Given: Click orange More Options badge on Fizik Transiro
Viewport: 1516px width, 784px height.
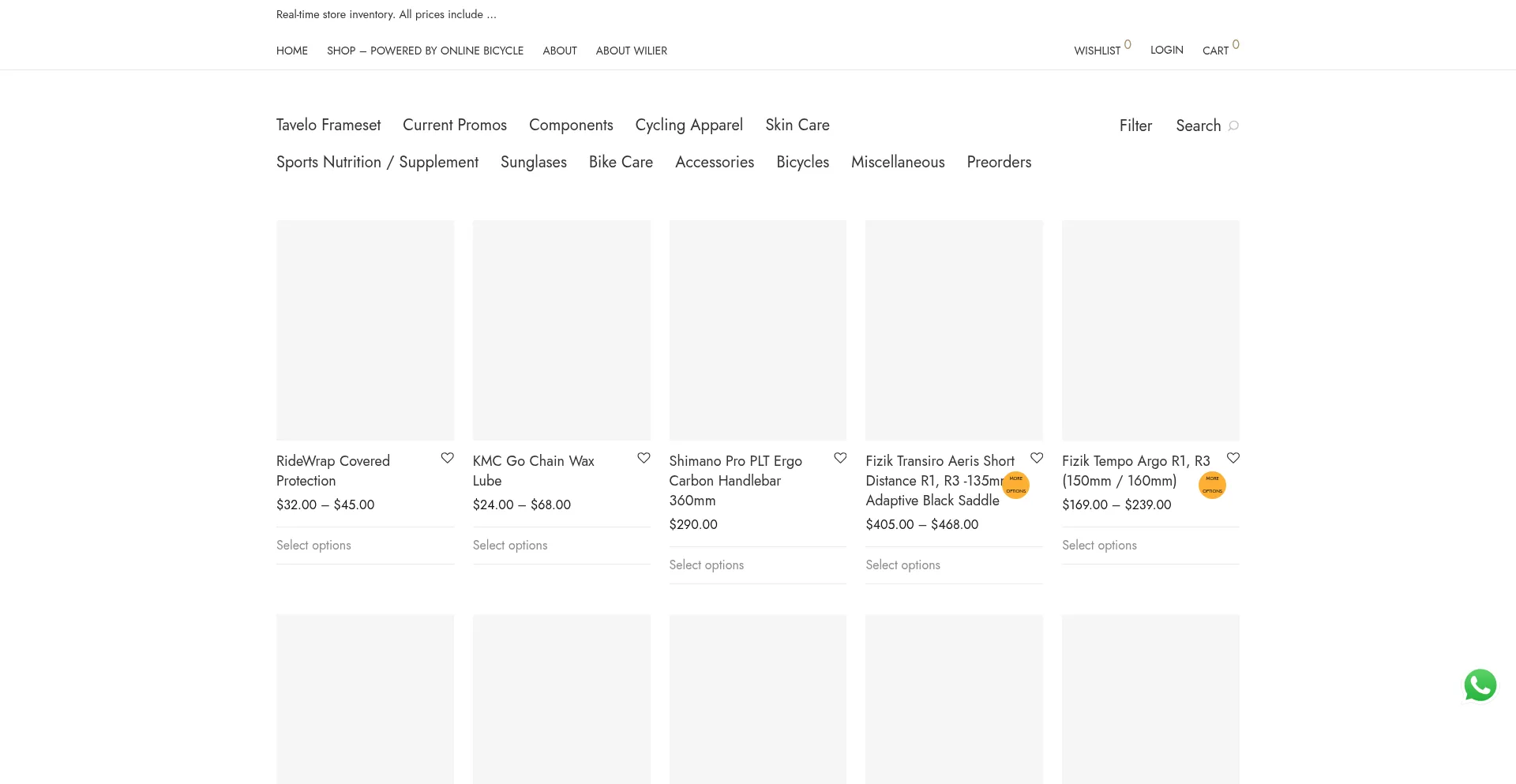Looking at the screenshot, I should click(x=1015, y=485).
